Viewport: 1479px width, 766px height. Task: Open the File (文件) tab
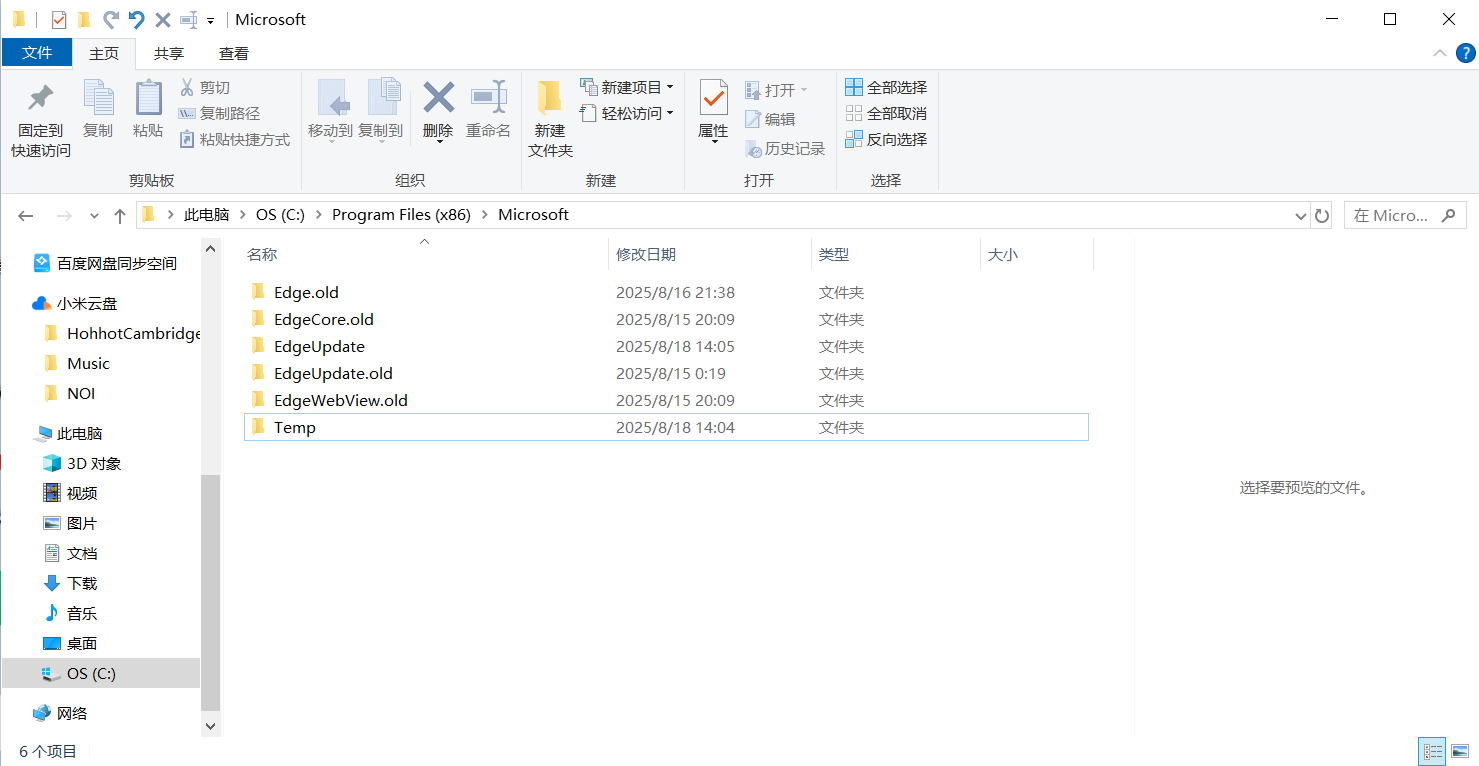(37, 53)
